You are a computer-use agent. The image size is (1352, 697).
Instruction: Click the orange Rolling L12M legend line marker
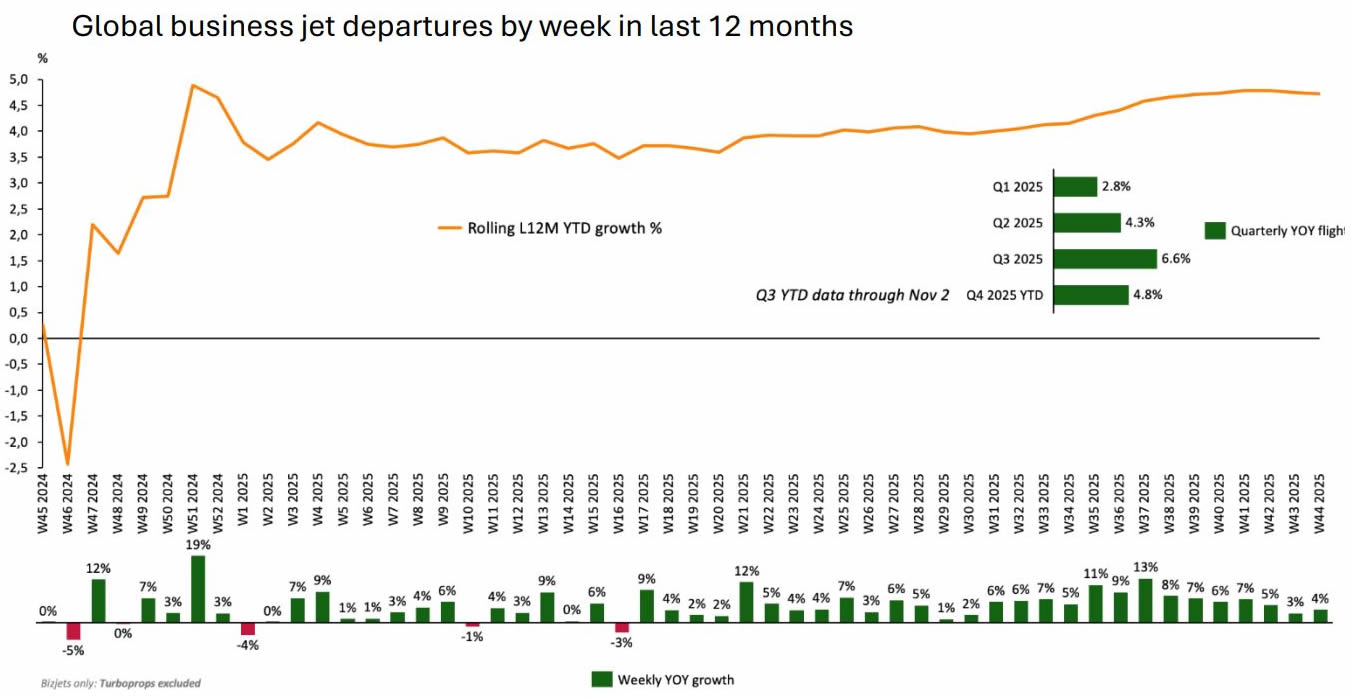(x=450, y=228)
